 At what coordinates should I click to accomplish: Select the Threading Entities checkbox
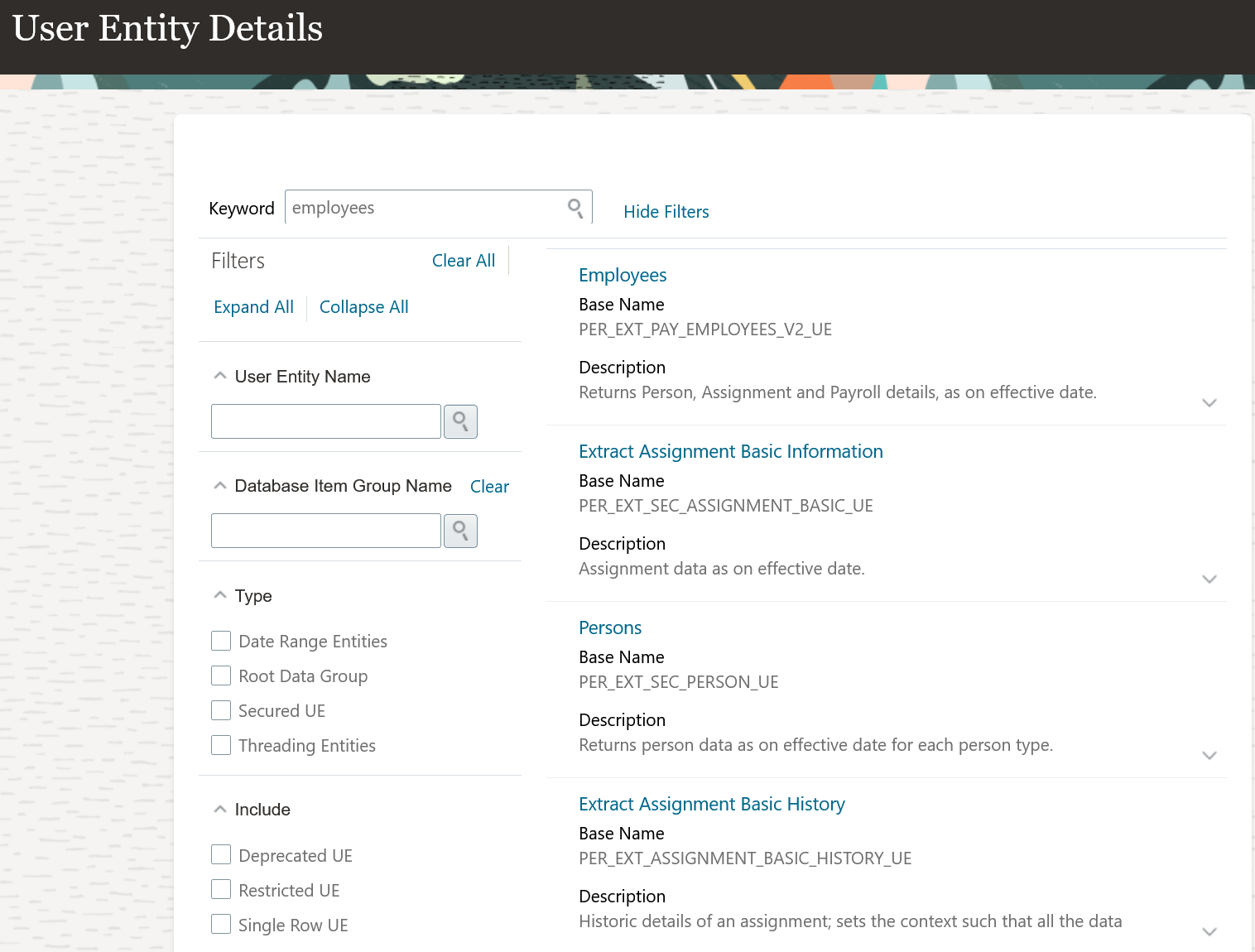pos(221,745)
